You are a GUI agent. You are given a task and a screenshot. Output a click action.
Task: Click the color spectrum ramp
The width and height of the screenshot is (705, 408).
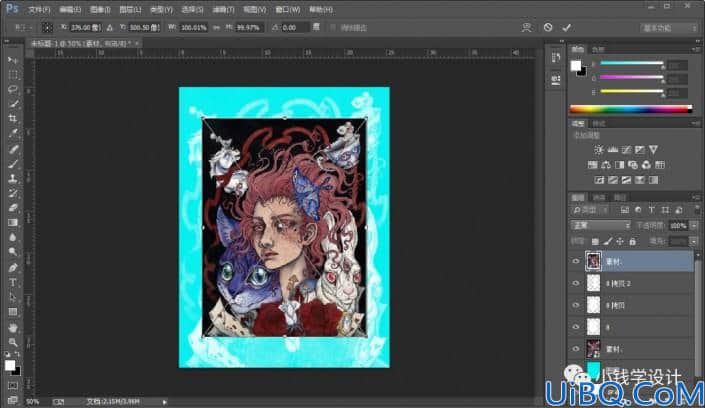point(631,109)
